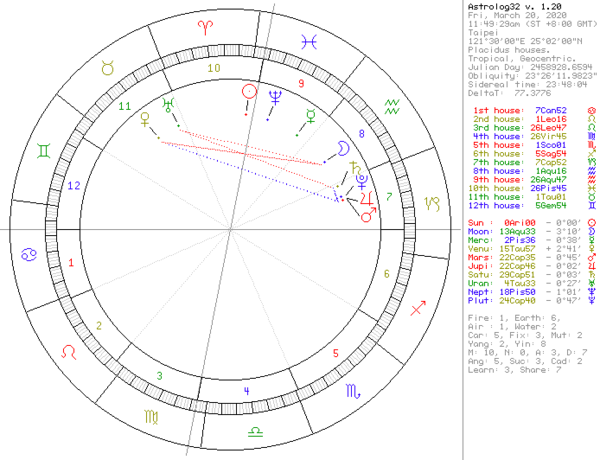
Task: Click the house number 10 inside the wheel
Action: pos(212,68)
